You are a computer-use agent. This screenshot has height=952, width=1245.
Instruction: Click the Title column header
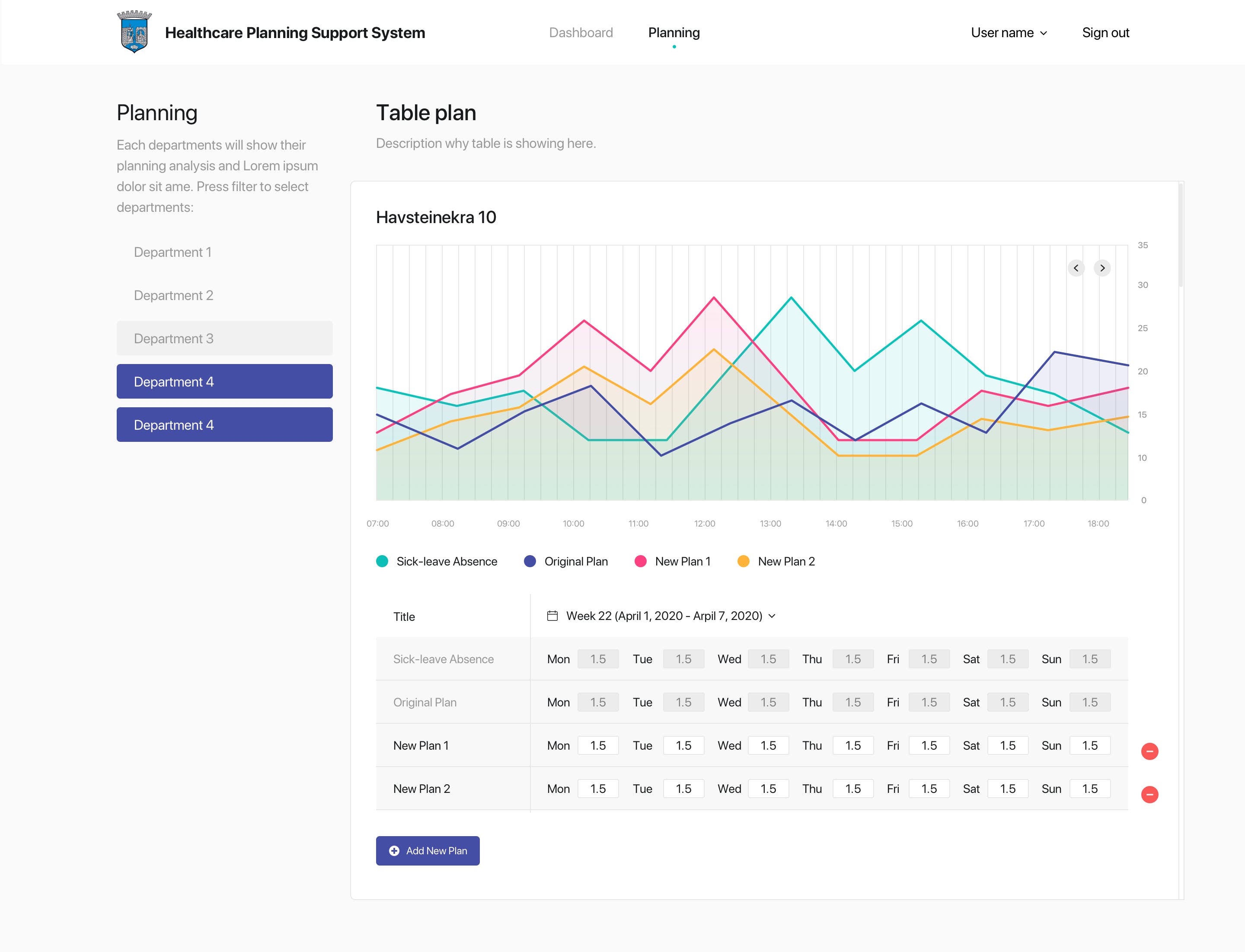[404, 617]
